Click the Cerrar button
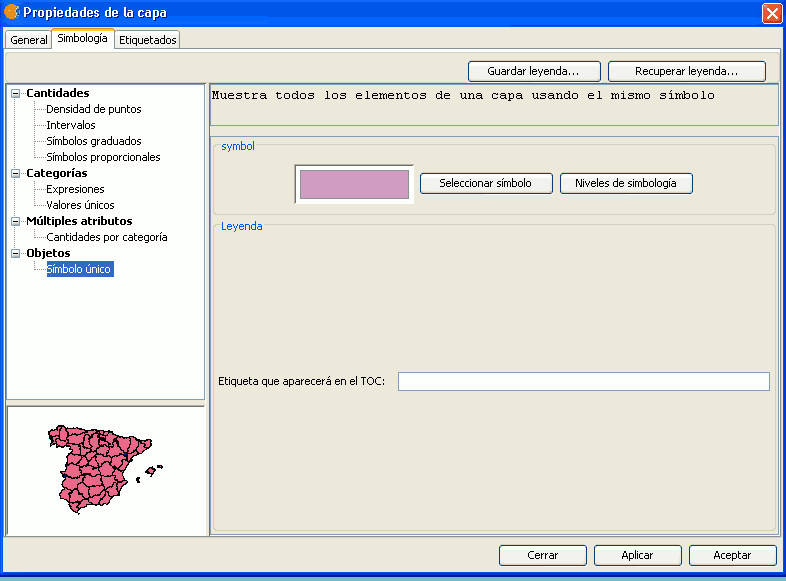 pyautogui.click(x=542, y=555)
